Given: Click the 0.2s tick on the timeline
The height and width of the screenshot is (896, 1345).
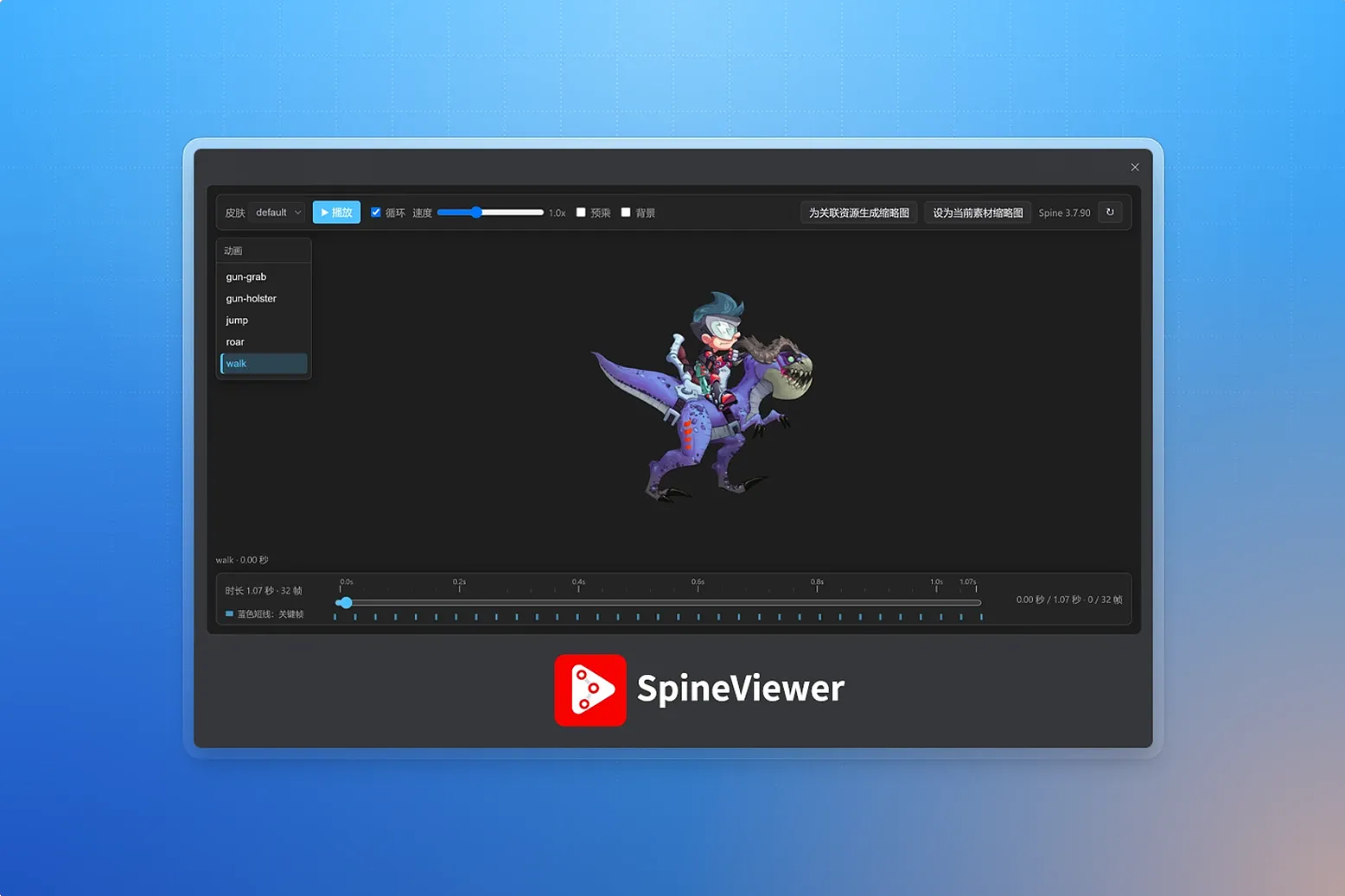Looking at the screenshot, I should point(459,585).
